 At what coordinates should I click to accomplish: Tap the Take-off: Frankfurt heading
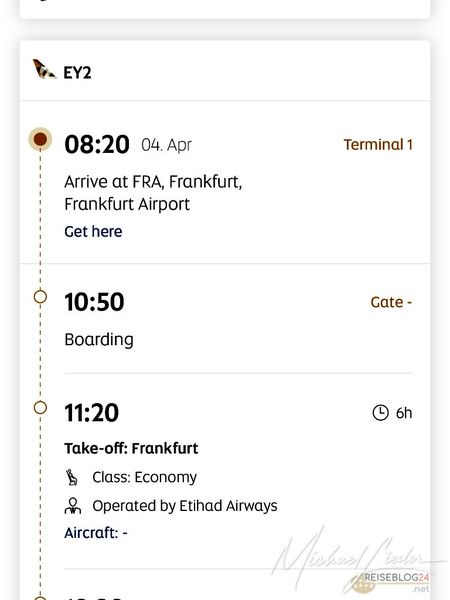coord(131,448)
